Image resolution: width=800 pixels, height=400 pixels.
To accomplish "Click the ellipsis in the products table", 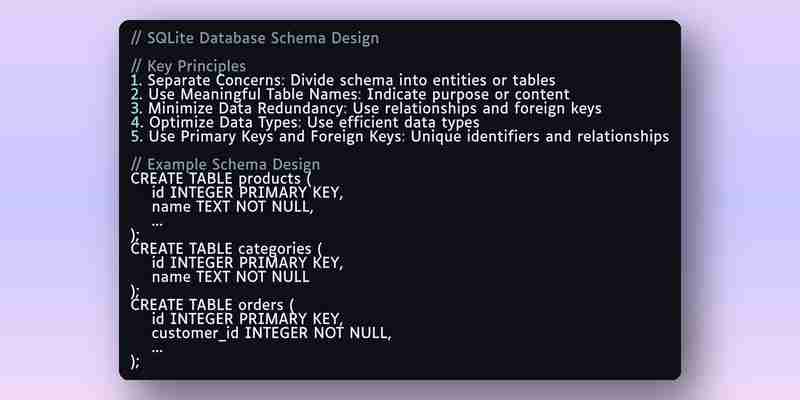I will (157, 223).
